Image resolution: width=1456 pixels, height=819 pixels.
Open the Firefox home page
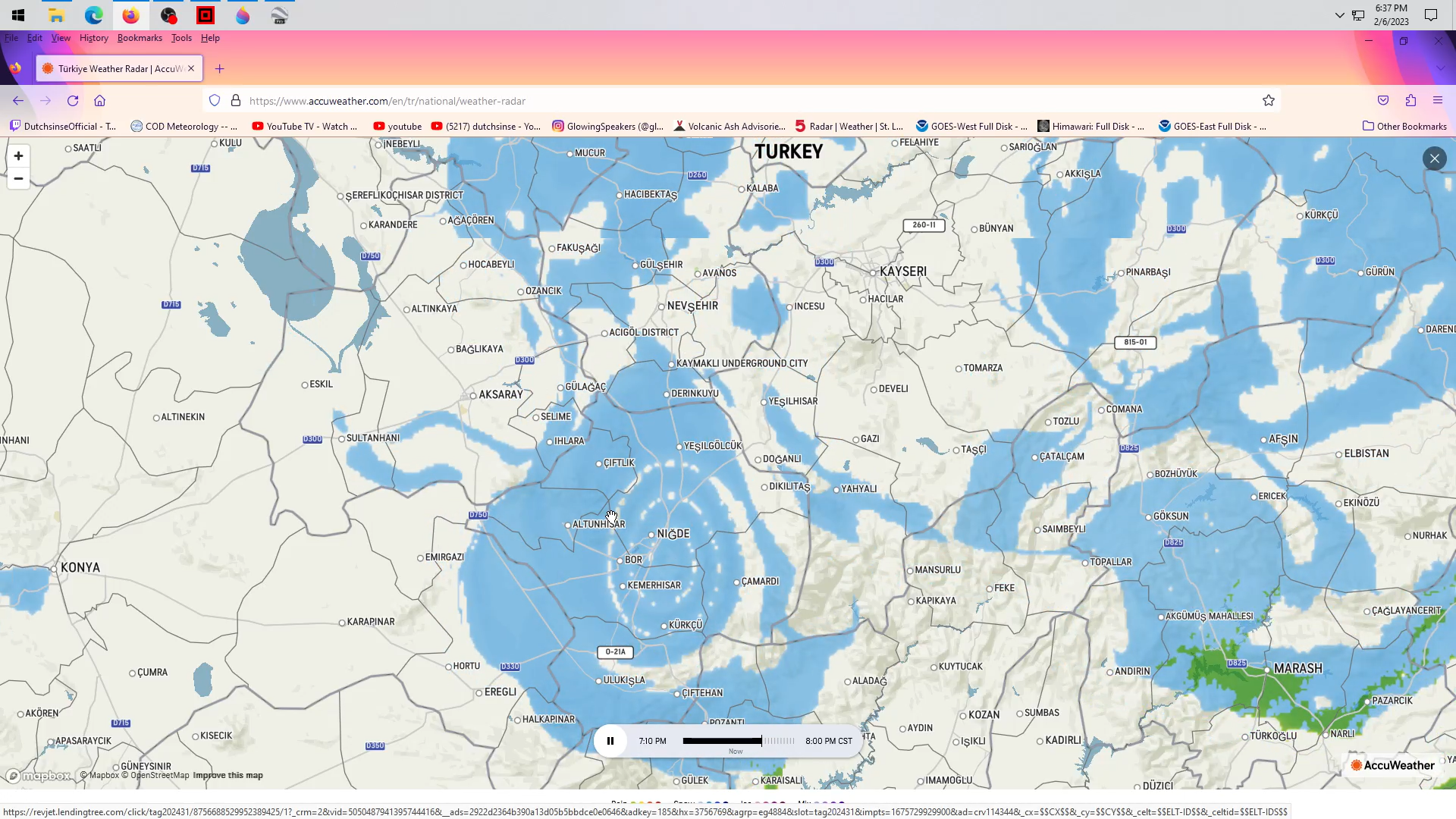click(99, 101)
